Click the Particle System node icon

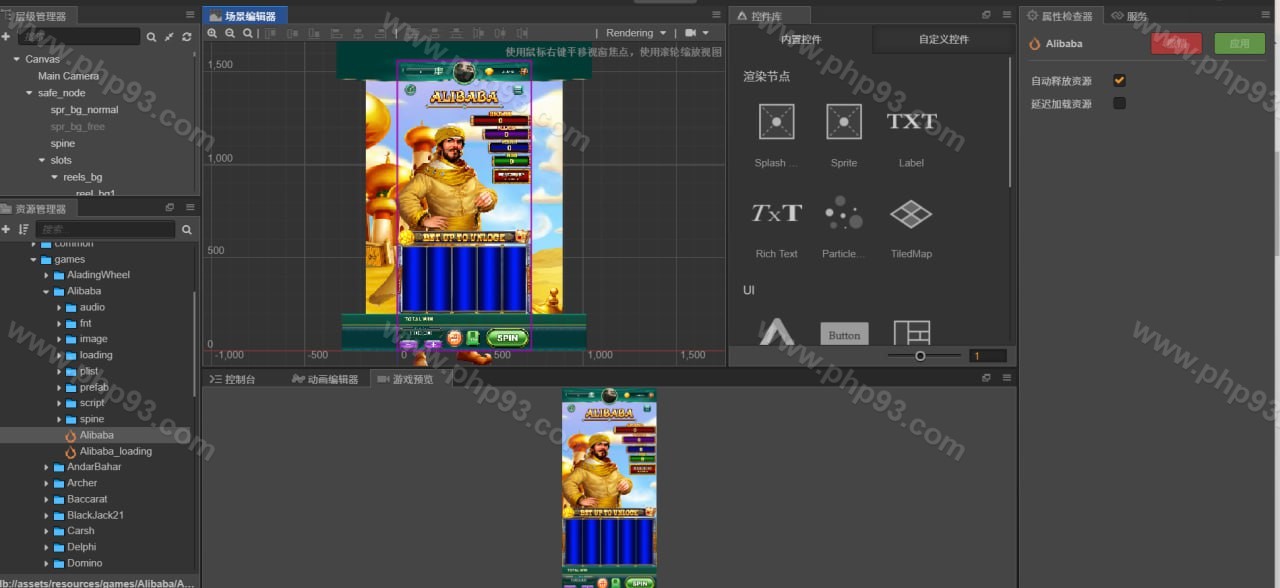(x=843, y=213)
